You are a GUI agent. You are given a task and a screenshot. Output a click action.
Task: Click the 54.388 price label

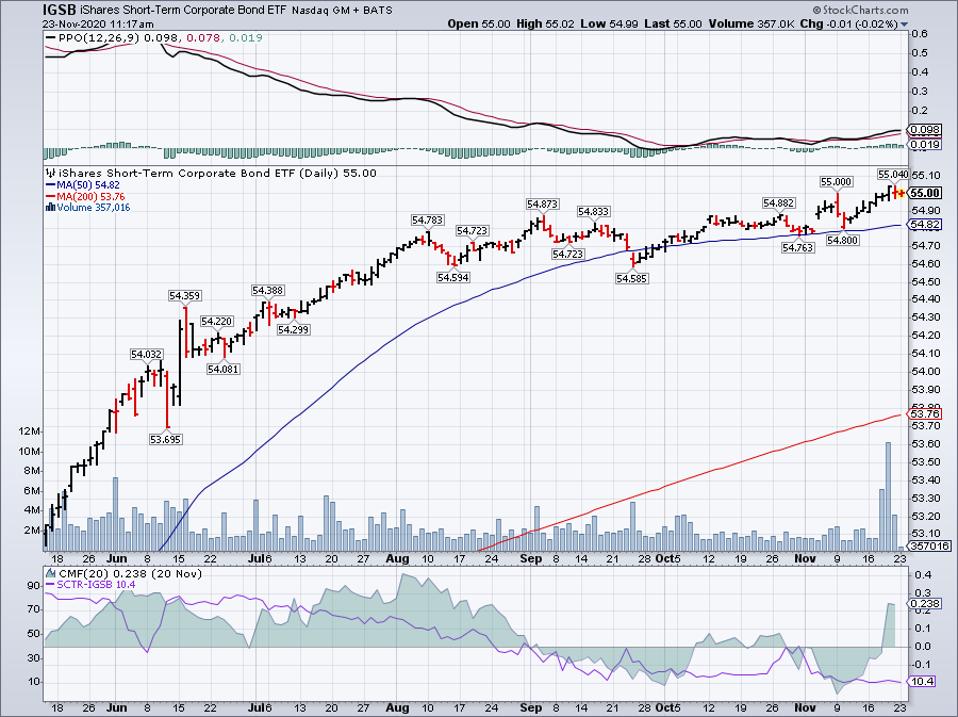267,291
